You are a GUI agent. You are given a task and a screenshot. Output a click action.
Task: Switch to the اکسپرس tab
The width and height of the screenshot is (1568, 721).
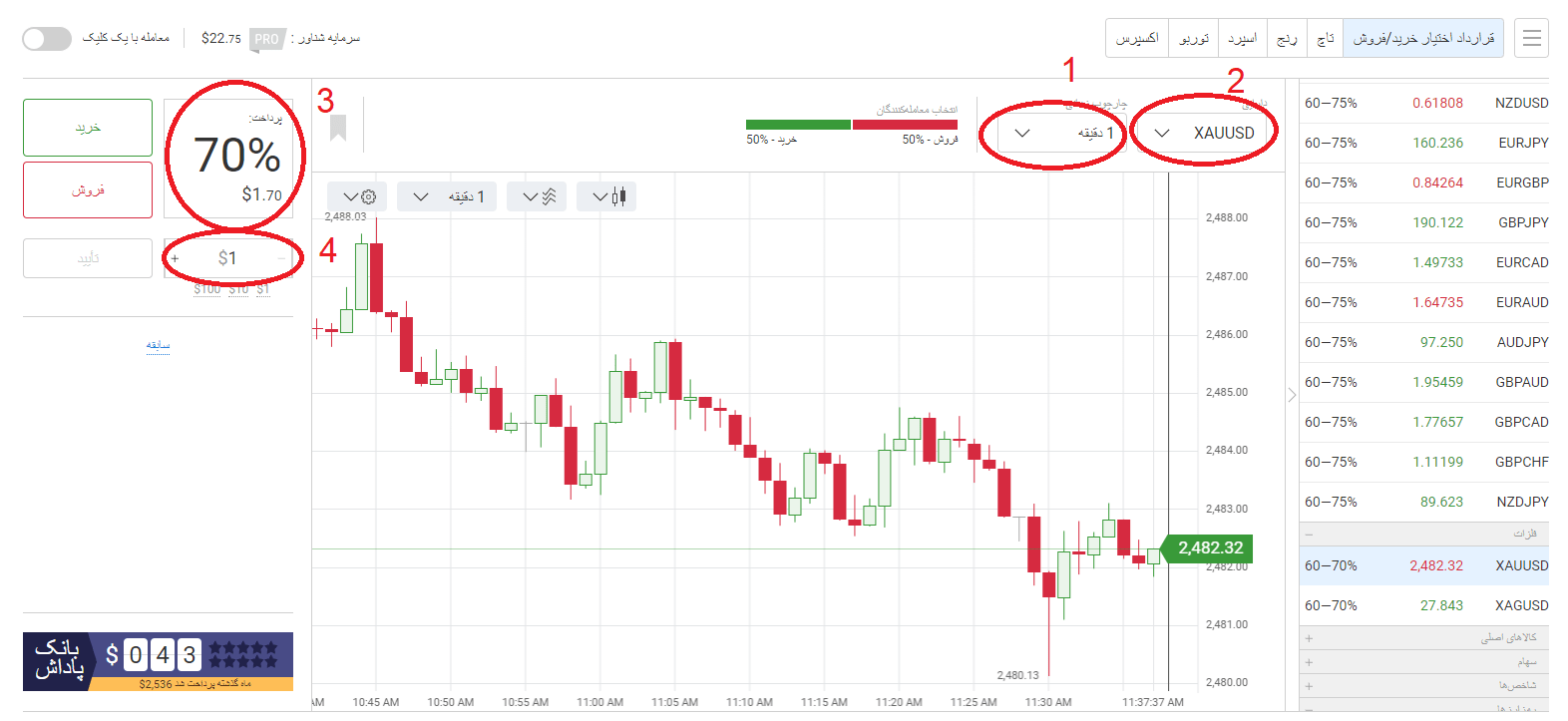[1137, 38]
